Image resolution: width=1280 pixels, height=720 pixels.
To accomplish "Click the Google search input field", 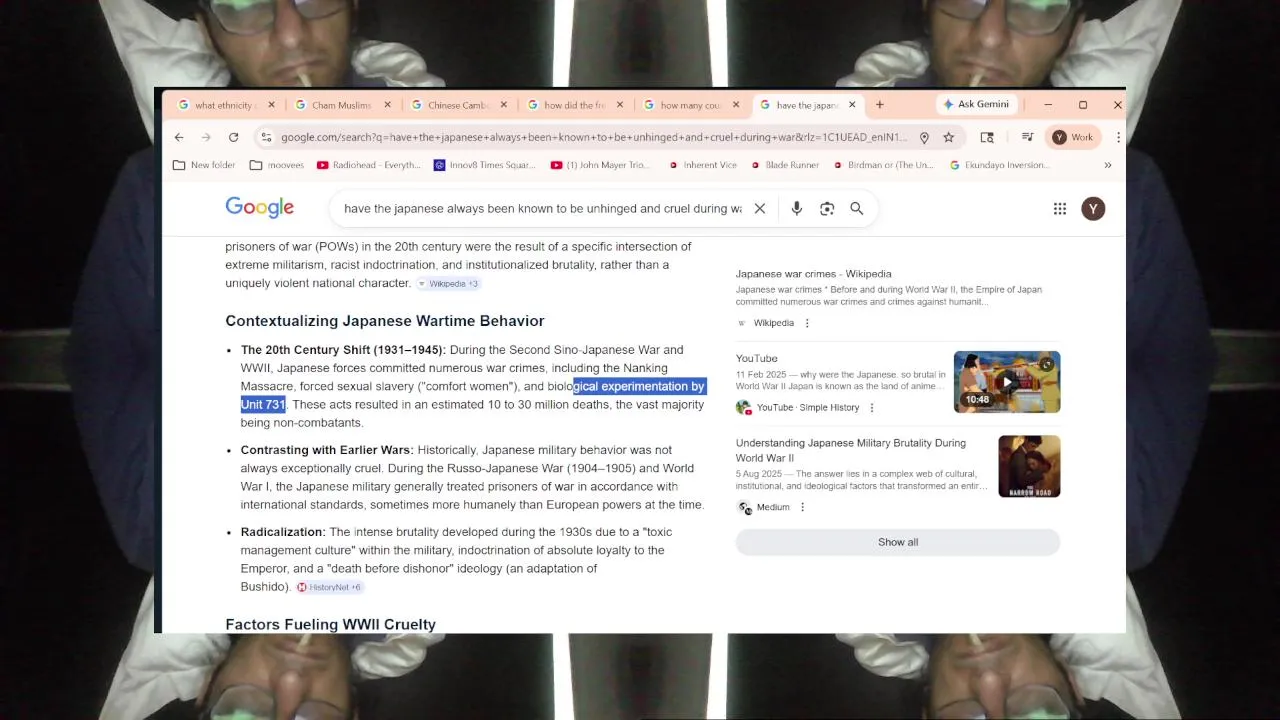I will click(542, 208).
